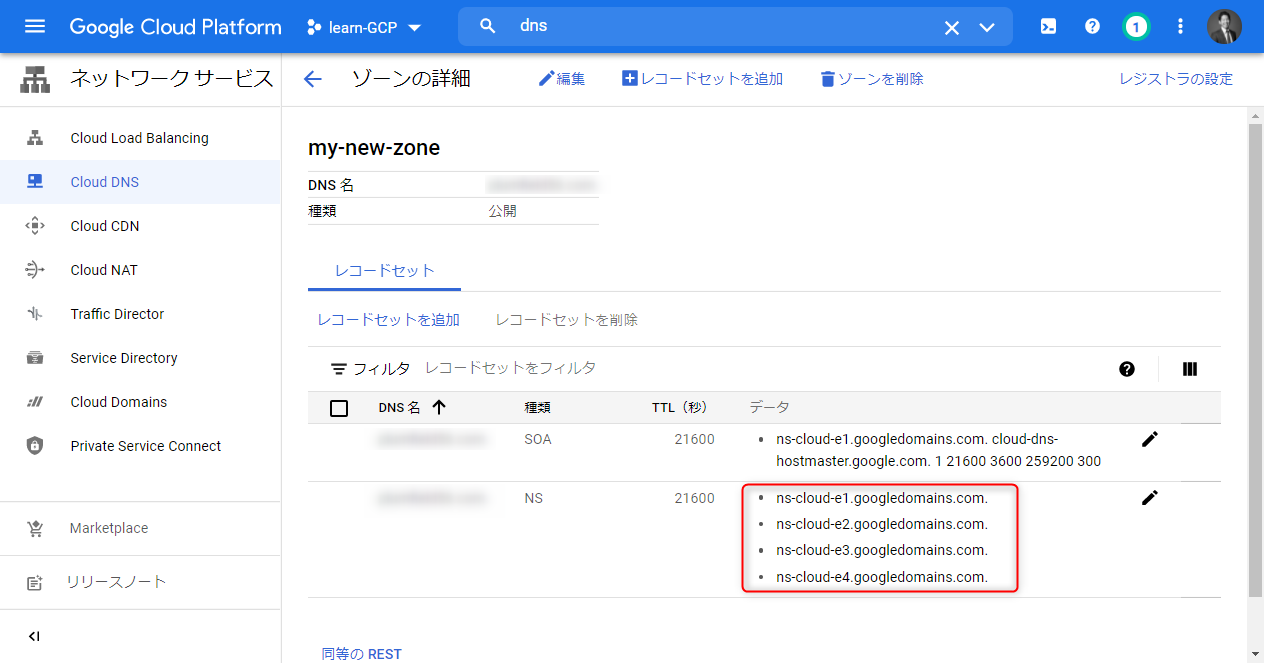The image size is (1264, 663).
Task: Click 編集 edit zone button
Action: tap(562, 79)
